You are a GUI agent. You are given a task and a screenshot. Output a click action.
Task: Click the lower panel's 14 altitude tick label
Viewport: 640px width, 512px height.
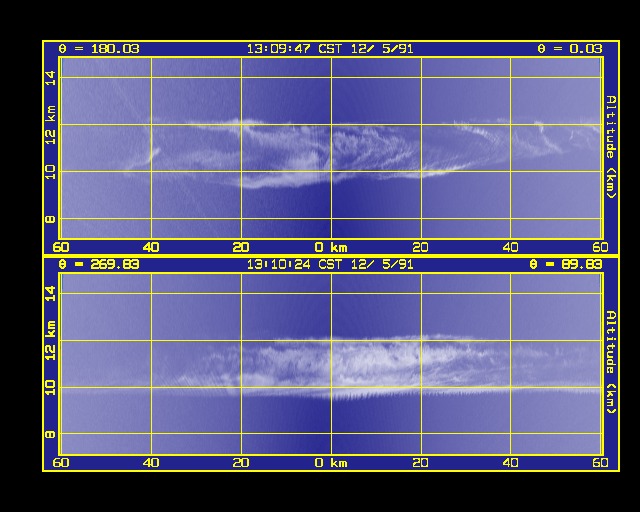tap(50, 294)
